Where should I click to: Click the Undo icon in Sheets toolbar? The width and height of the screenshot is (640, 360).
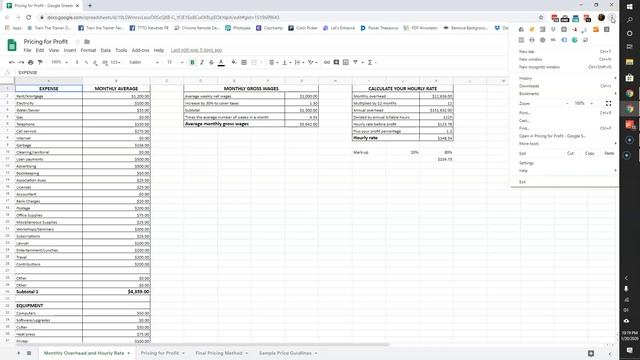tap(12, 62)
